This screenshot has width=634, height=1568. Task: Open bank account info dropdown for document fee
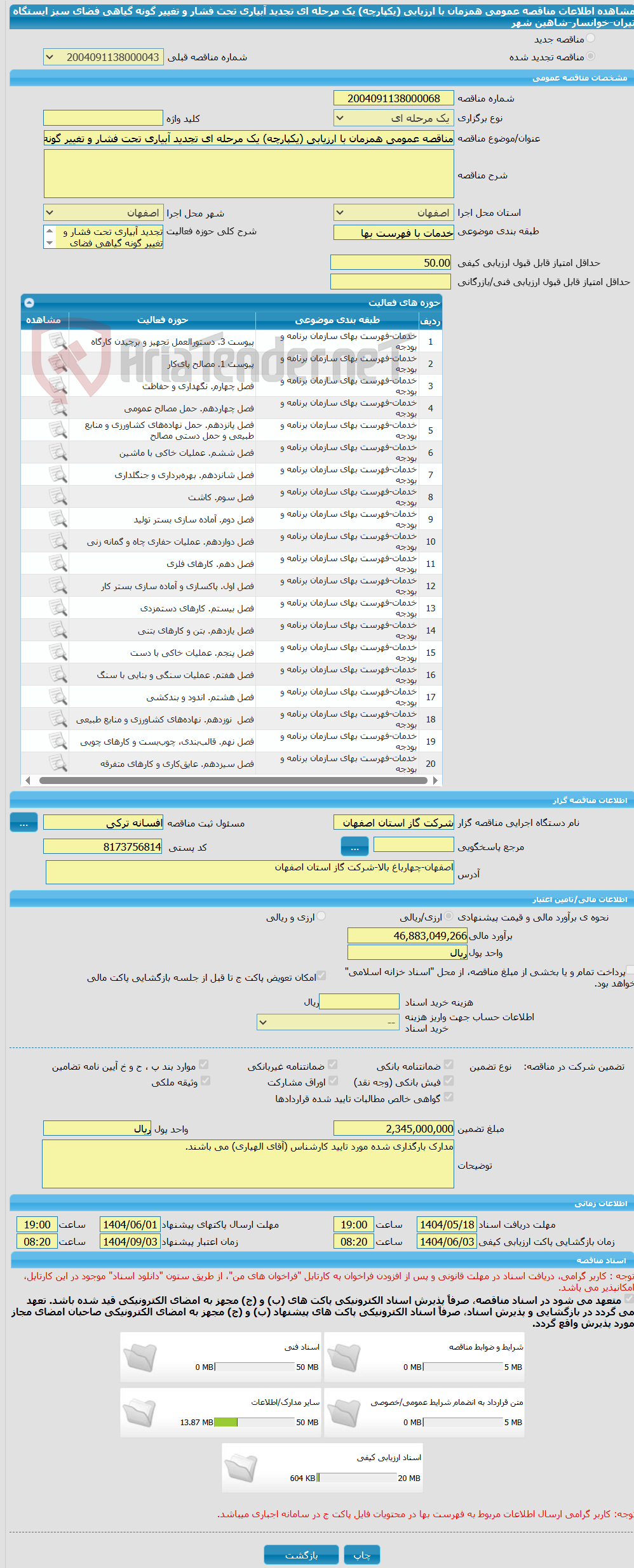[328, 1022]
